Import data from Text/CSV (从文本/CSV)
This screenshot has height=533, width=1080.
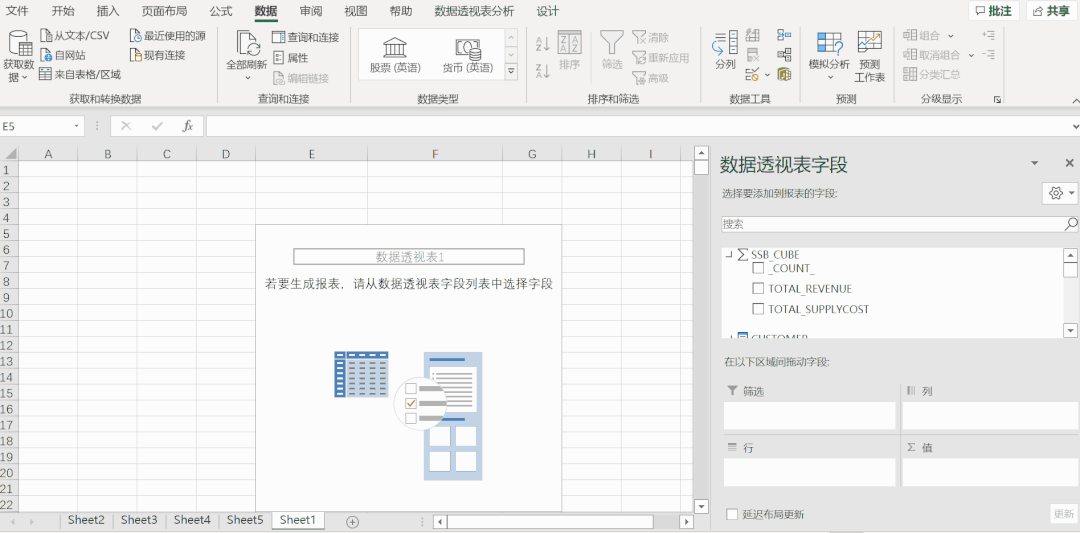click(75, 36)
